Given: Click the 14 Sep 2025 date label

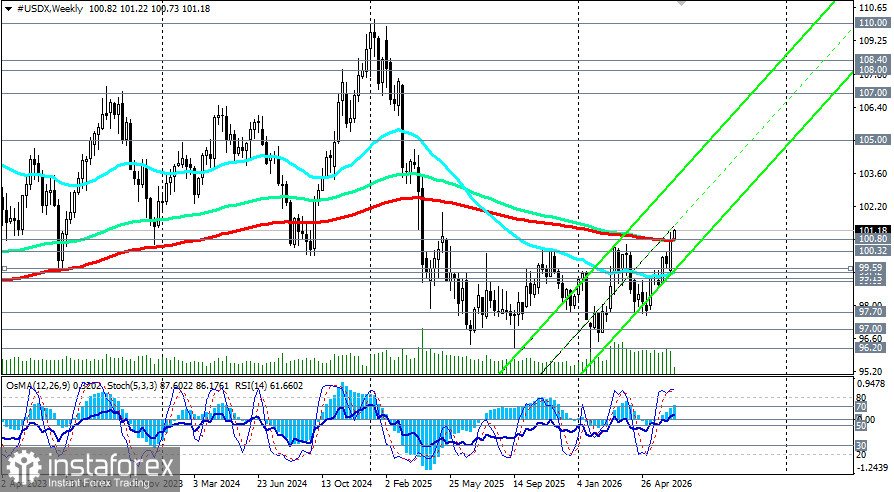Looking at the screenshot, I should click(x=539, y=483).
